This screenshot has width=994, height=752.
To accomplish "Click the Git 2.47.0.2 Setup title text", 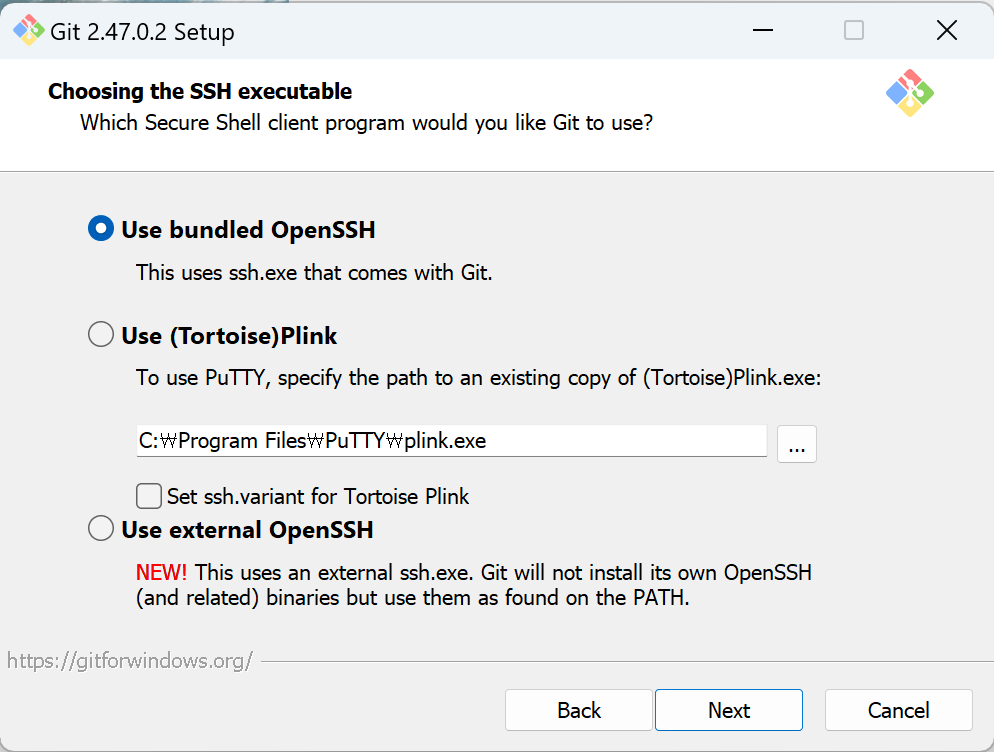I will point(142,32).
